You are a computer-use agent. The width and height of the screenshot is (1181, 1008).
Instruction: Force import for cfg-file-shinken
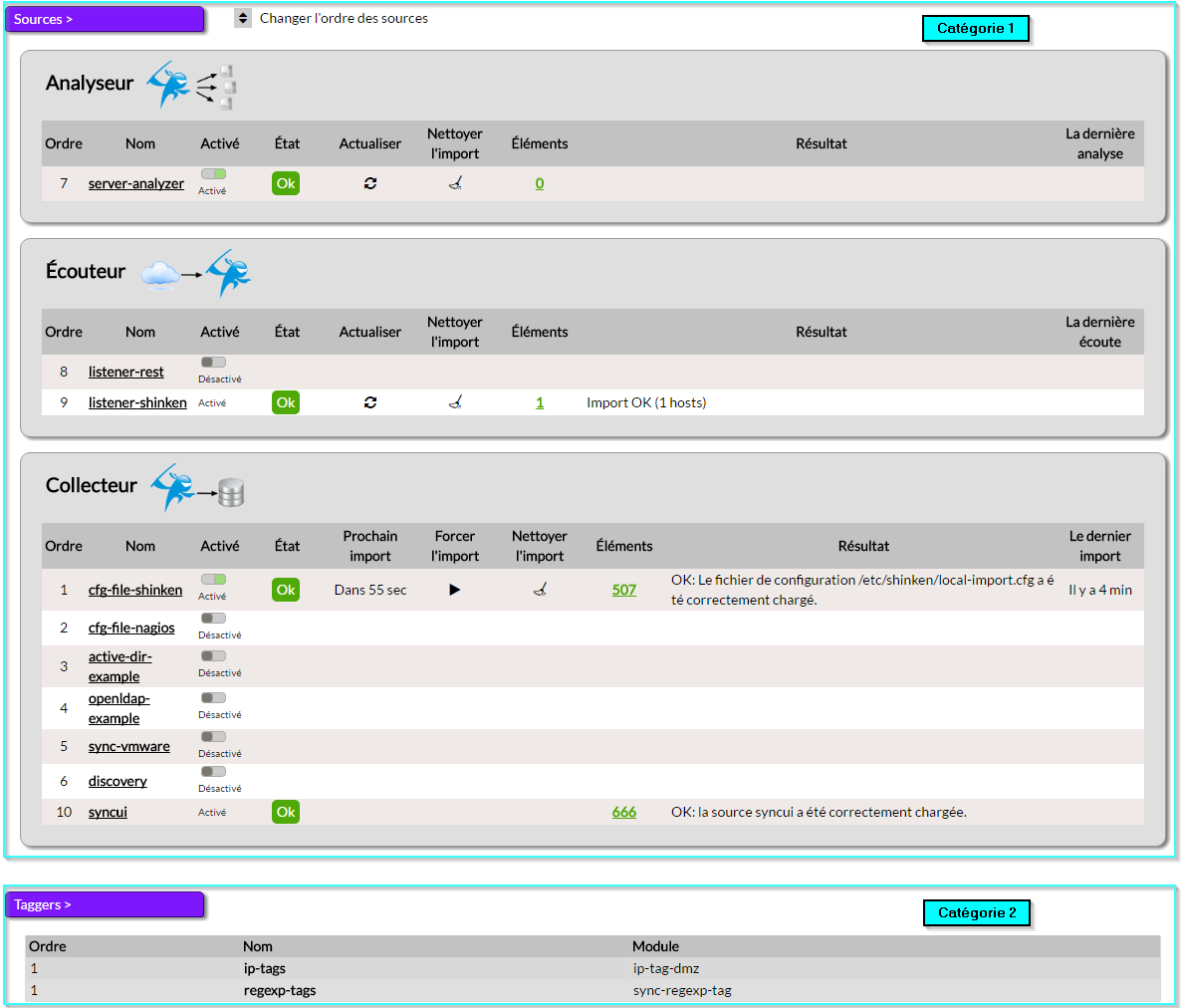[455, 590]
